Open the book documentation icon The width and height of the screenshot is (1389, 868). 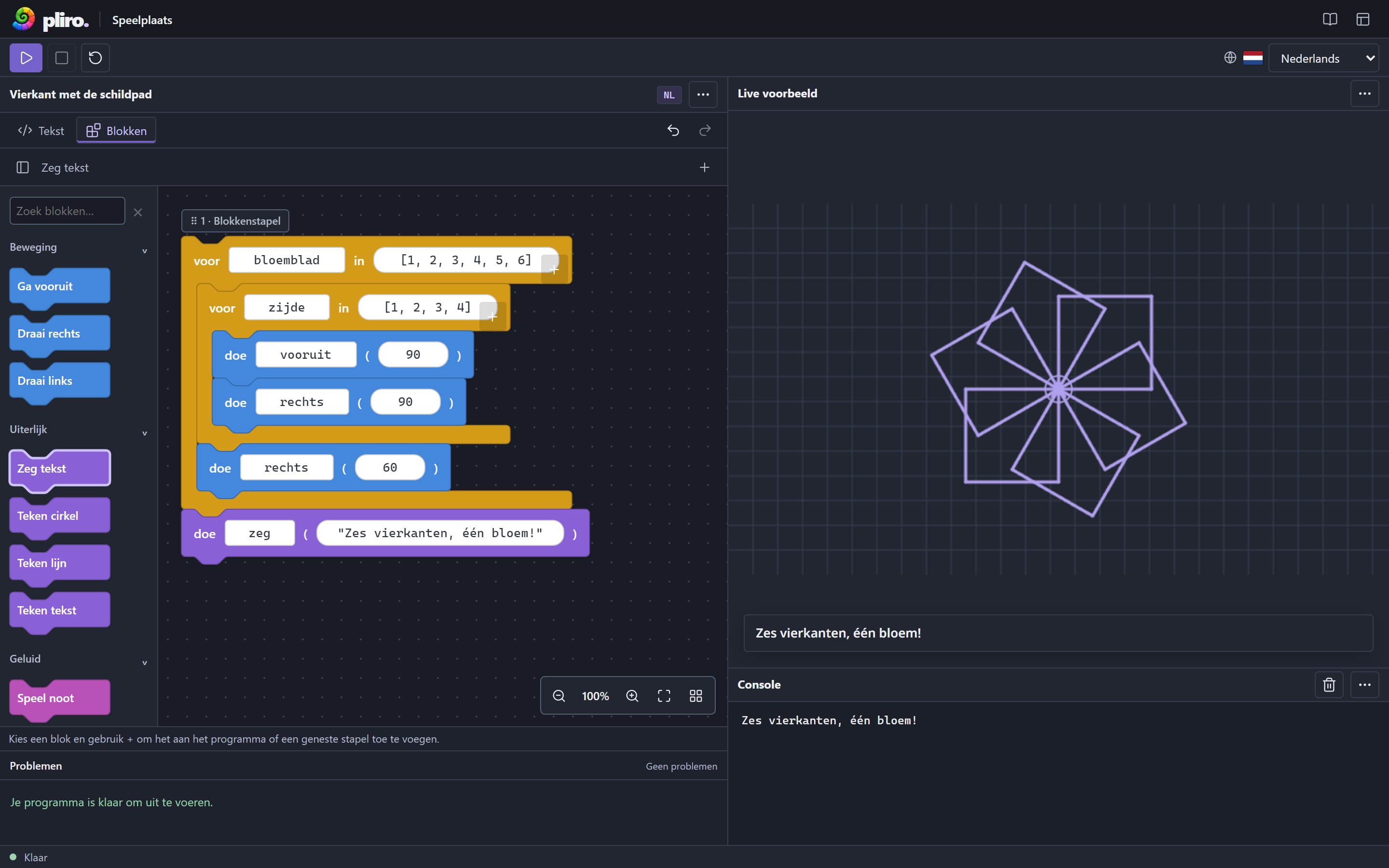pyautogui.click(x=1329, y=19)
